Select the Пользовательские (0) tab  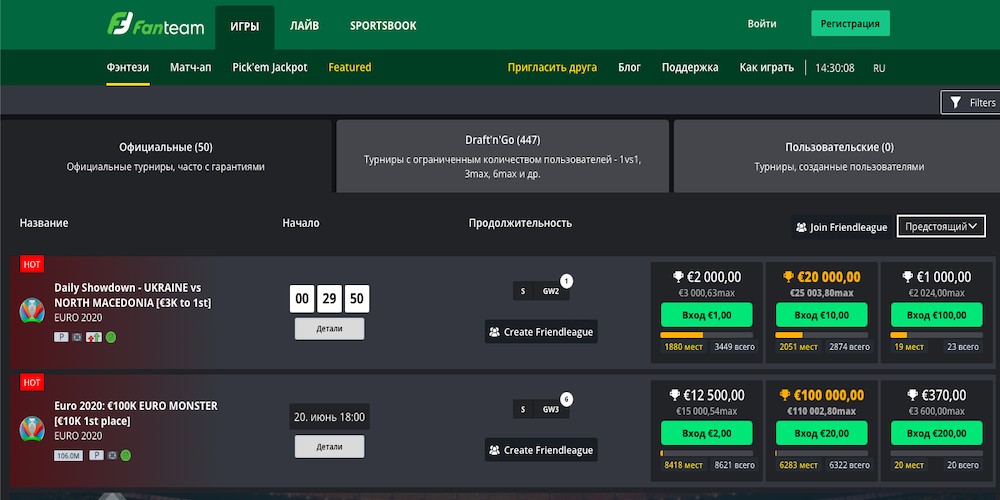tap(839, 155)
